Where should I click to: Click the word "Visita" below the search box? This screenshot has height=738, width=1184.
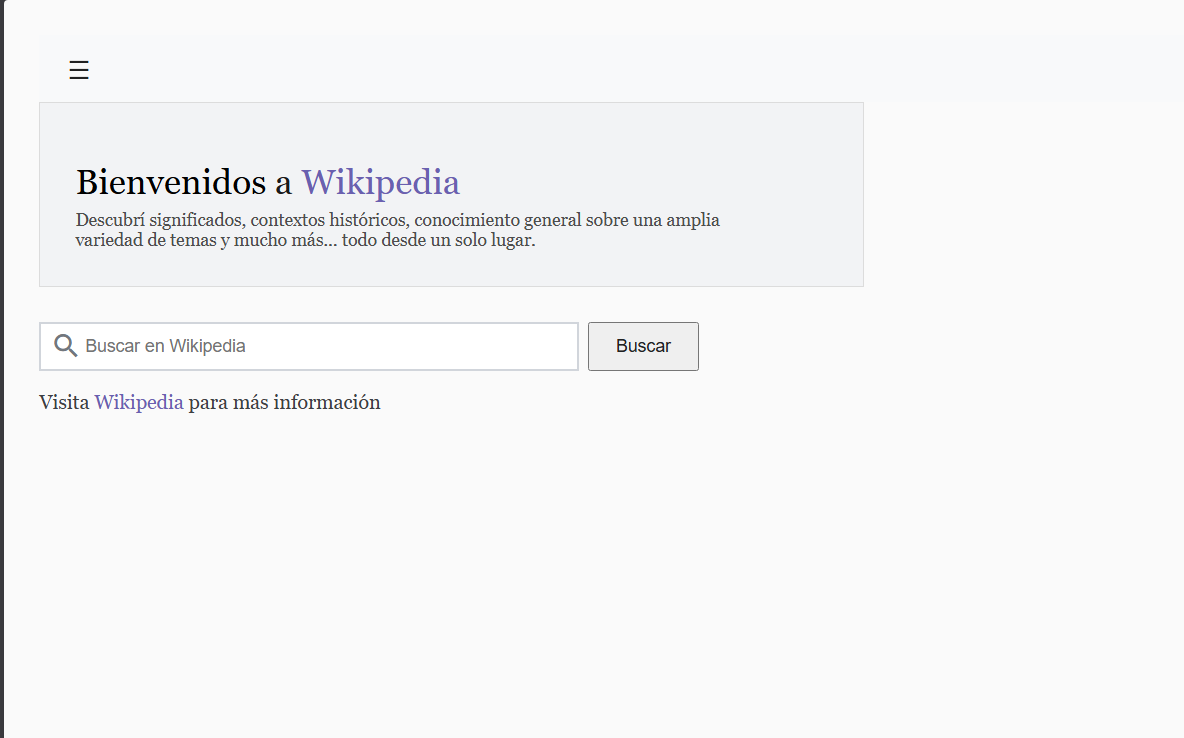[64, 402]
